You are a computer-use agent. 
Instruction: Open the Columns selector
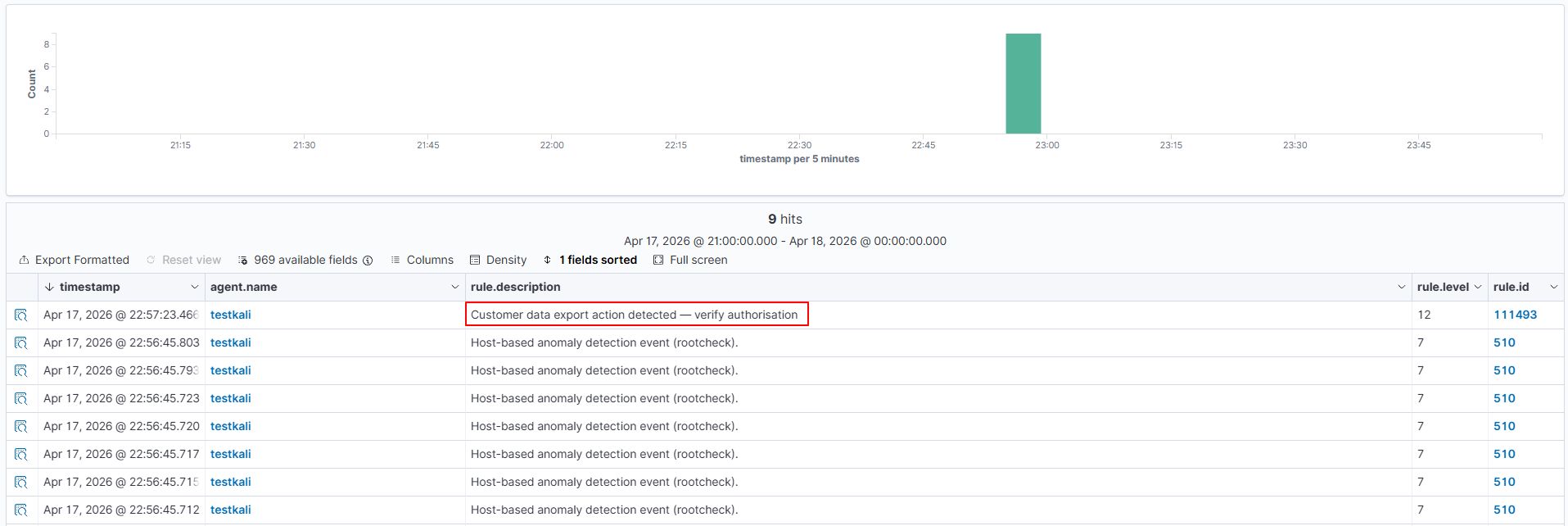point(422,260)
